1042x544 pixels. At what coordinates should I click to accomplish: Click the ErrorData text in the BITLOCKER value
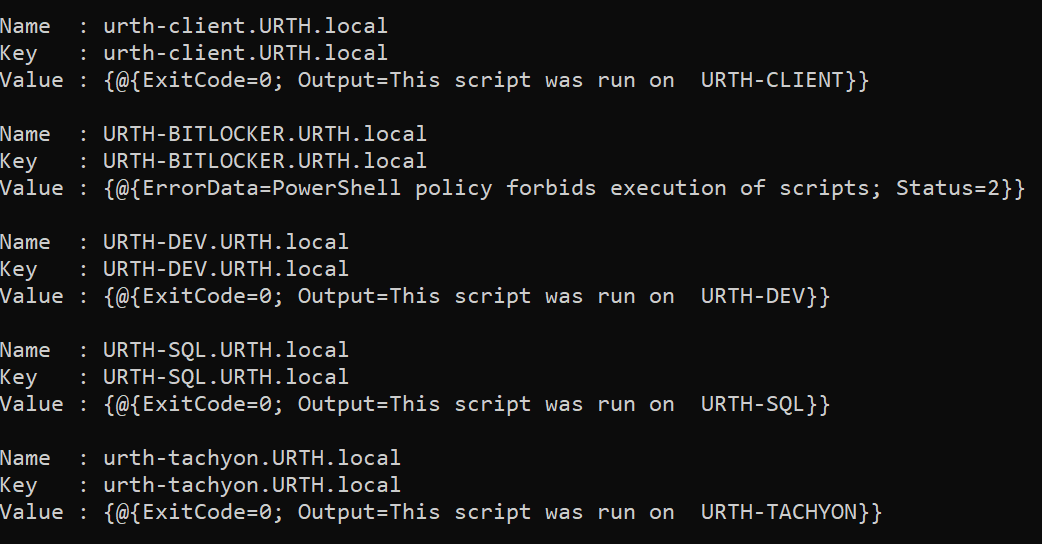(180, 188)
